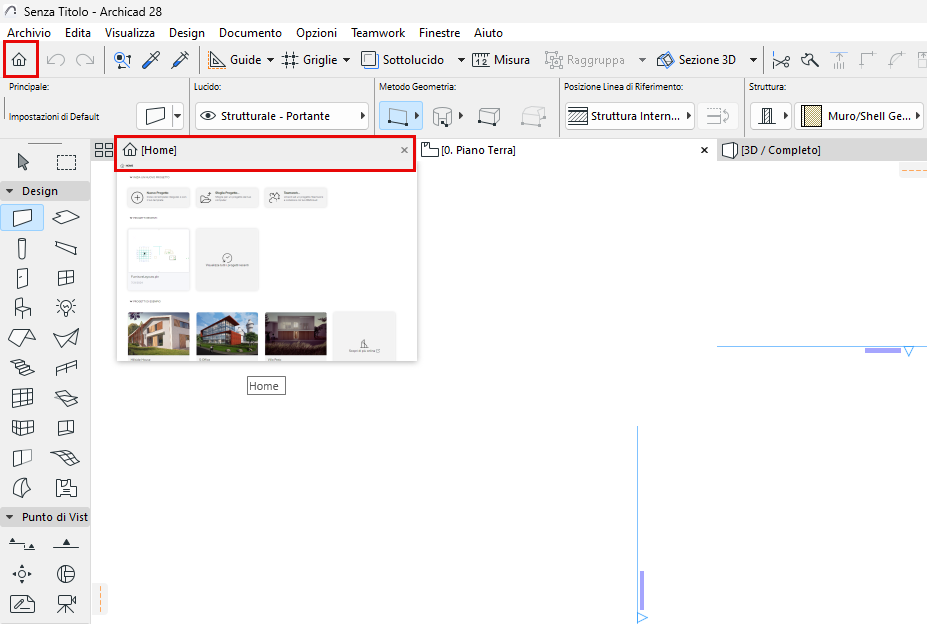Select the Skylight tool

click(x=66, y=398)
